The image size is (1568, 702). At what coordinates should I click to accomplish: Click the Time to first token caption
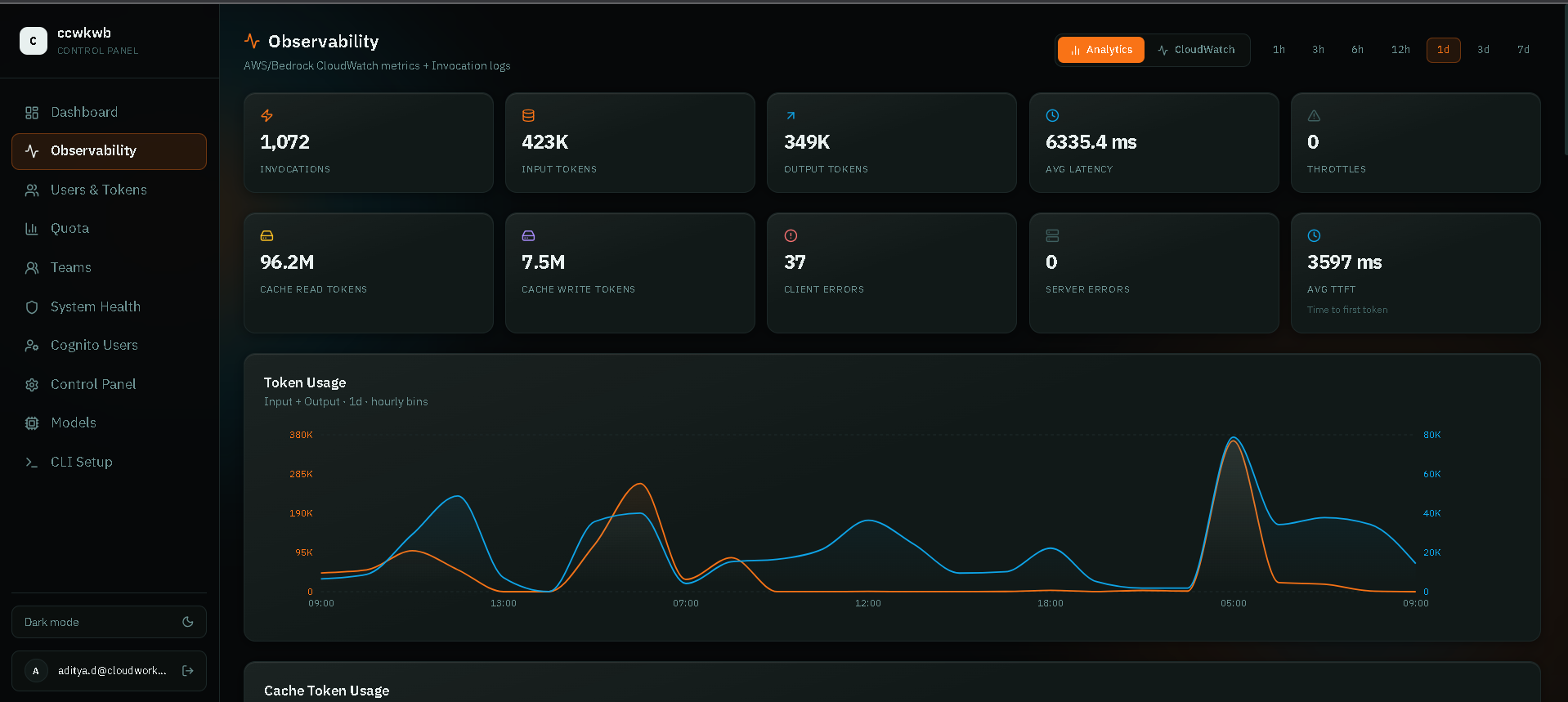pyautogui.click(x=1347, y=311)
